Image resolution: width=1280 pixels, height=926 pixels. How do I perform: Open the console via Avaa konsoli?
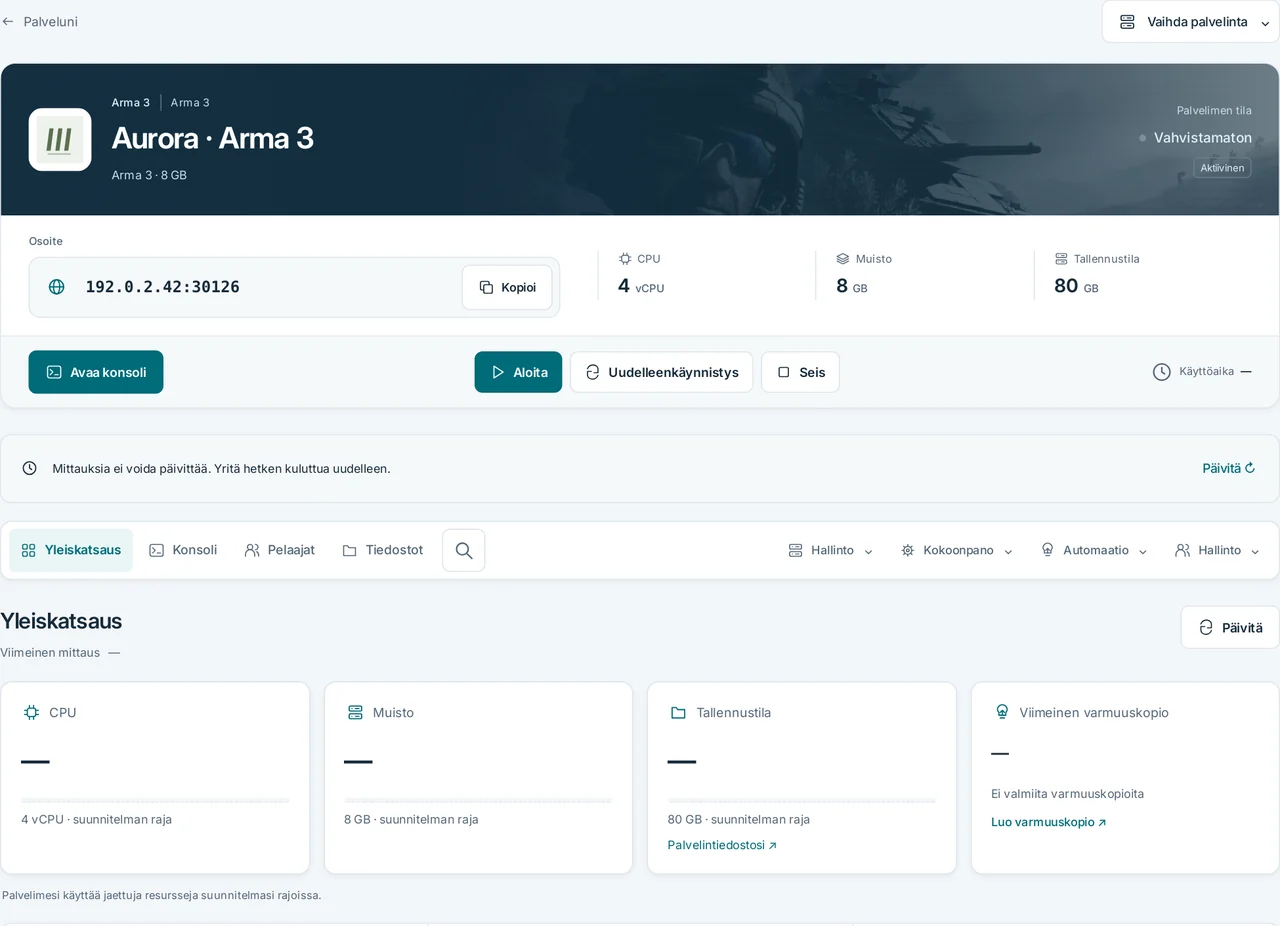[96, 372]
